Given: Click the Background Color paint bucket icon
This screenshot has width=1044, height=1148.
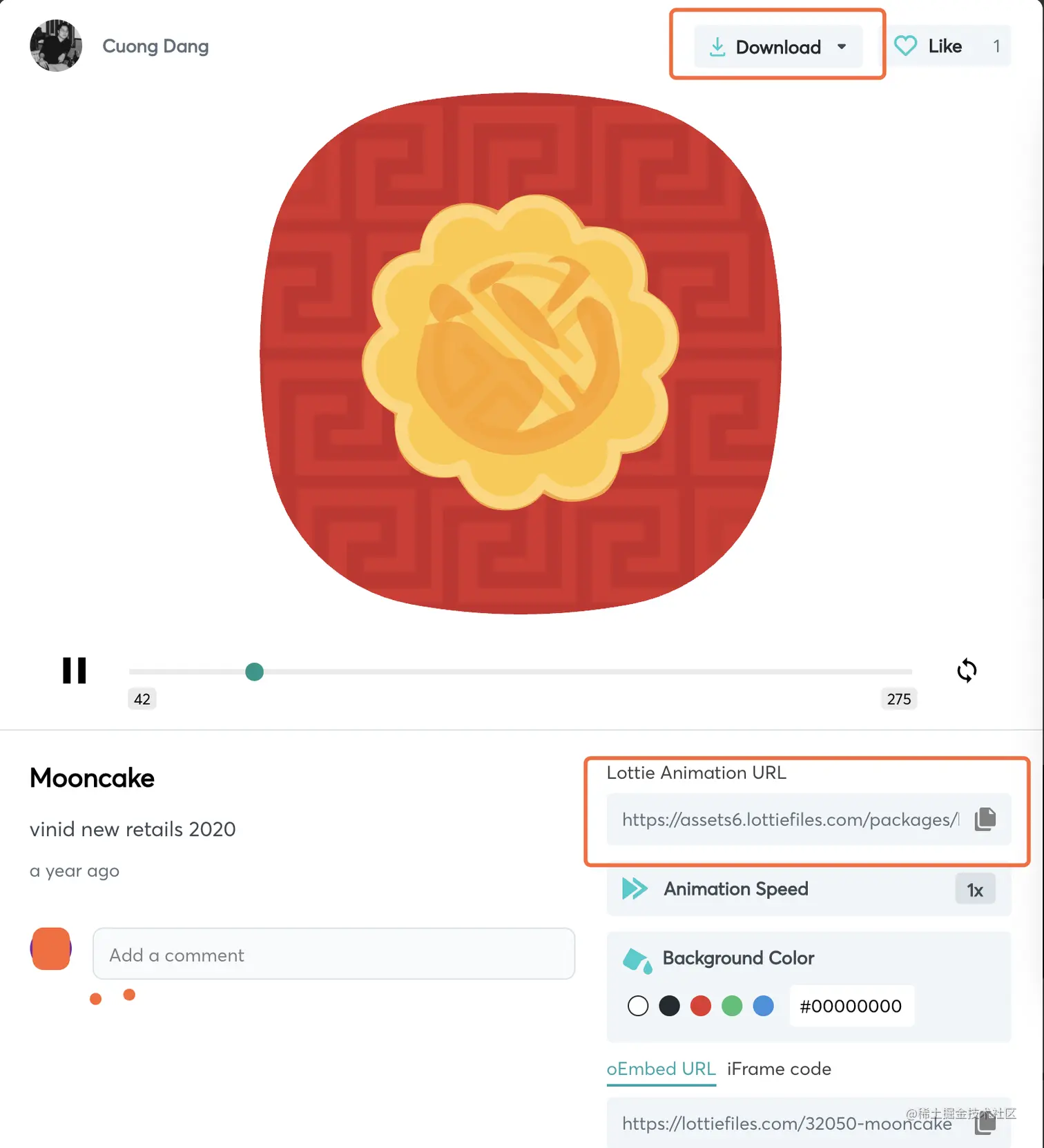Looking at the screenshot, I should (637, 960).
